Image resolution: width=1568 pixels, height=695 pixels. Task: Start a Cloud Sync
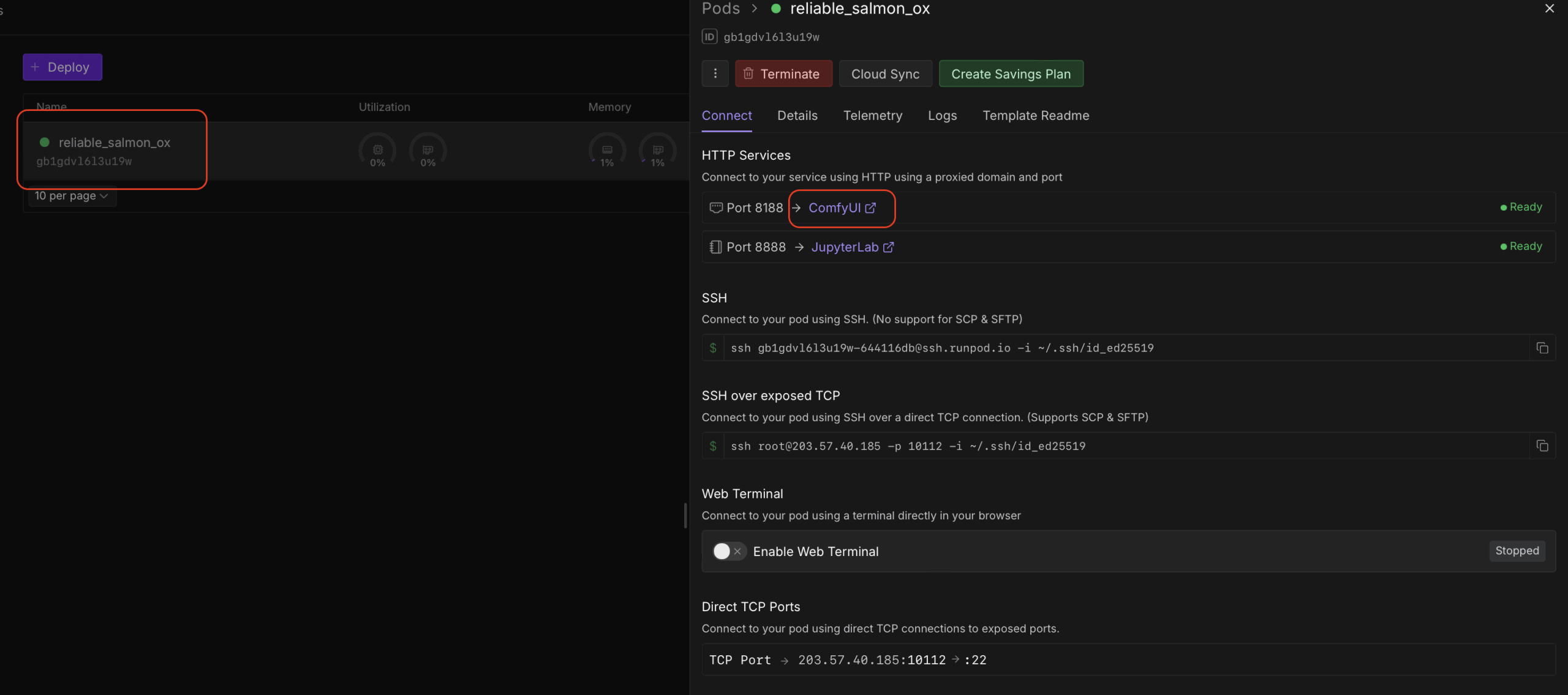pos(885,73)
